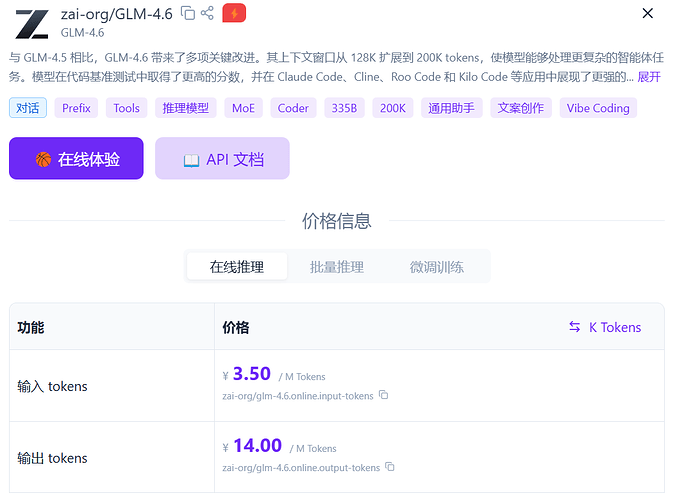Viewport: 675px width, 500px height.
Task: Click the 输出 tokens row label
Action: pos(52,458)
